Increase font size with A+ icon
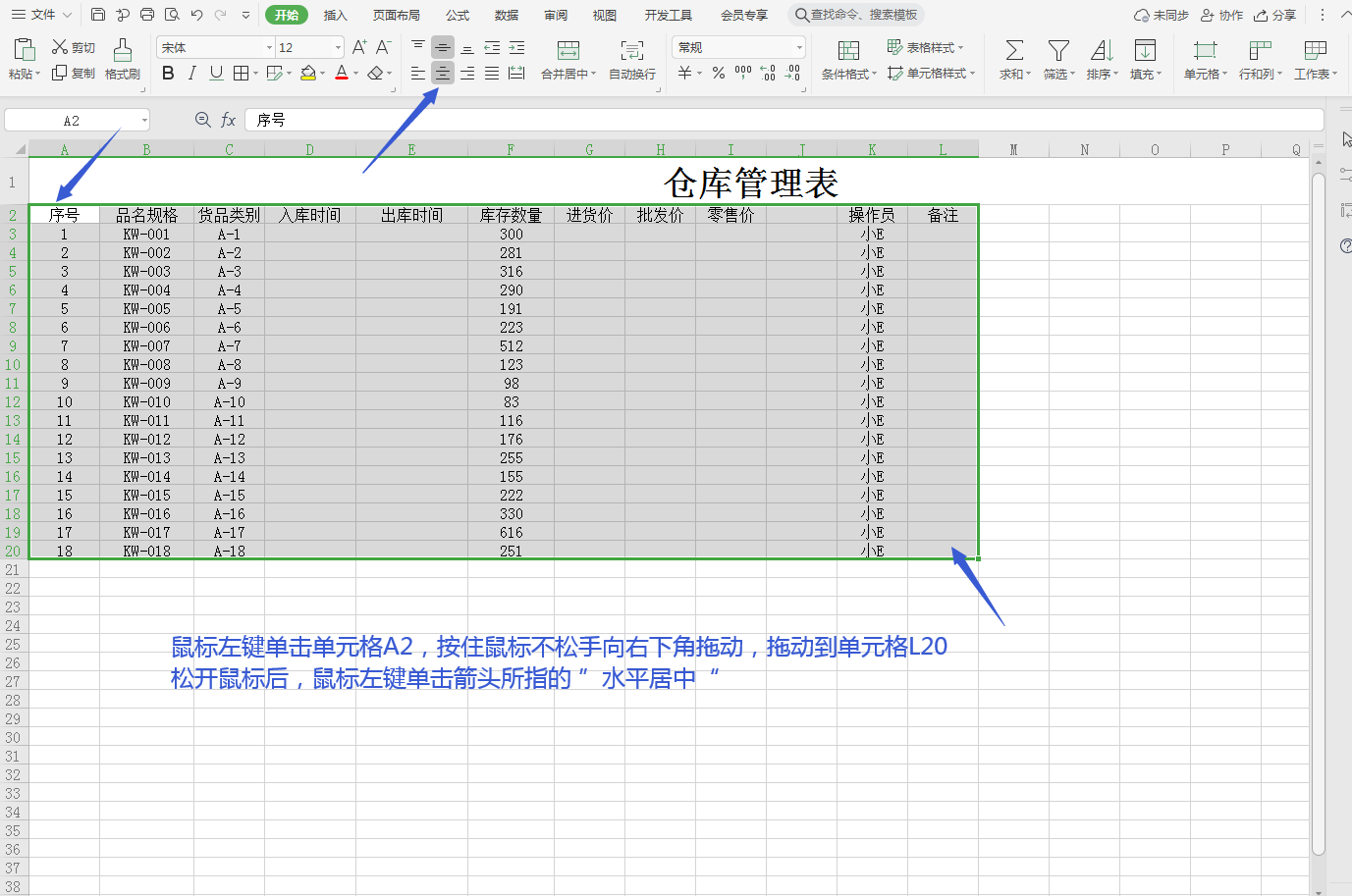 (x=359, y=47)
